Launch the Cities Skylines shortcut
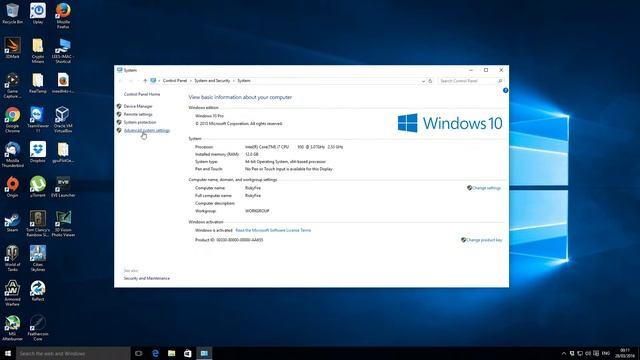Image resolution: width=640 pixels, height=360 pixels. [x=38, y=259]
